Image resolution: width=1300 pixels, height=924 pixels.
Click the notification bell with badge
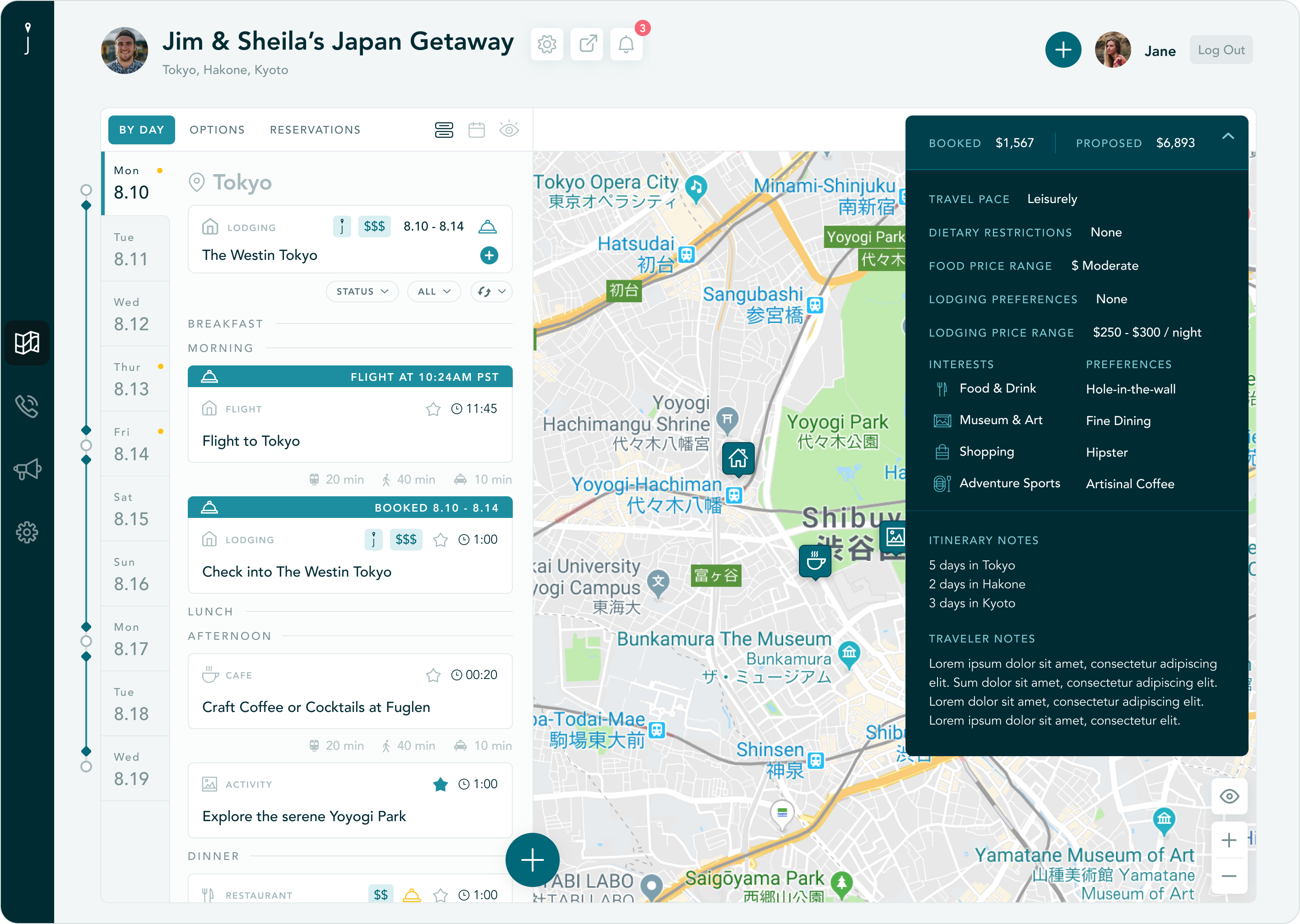[626, 44]
